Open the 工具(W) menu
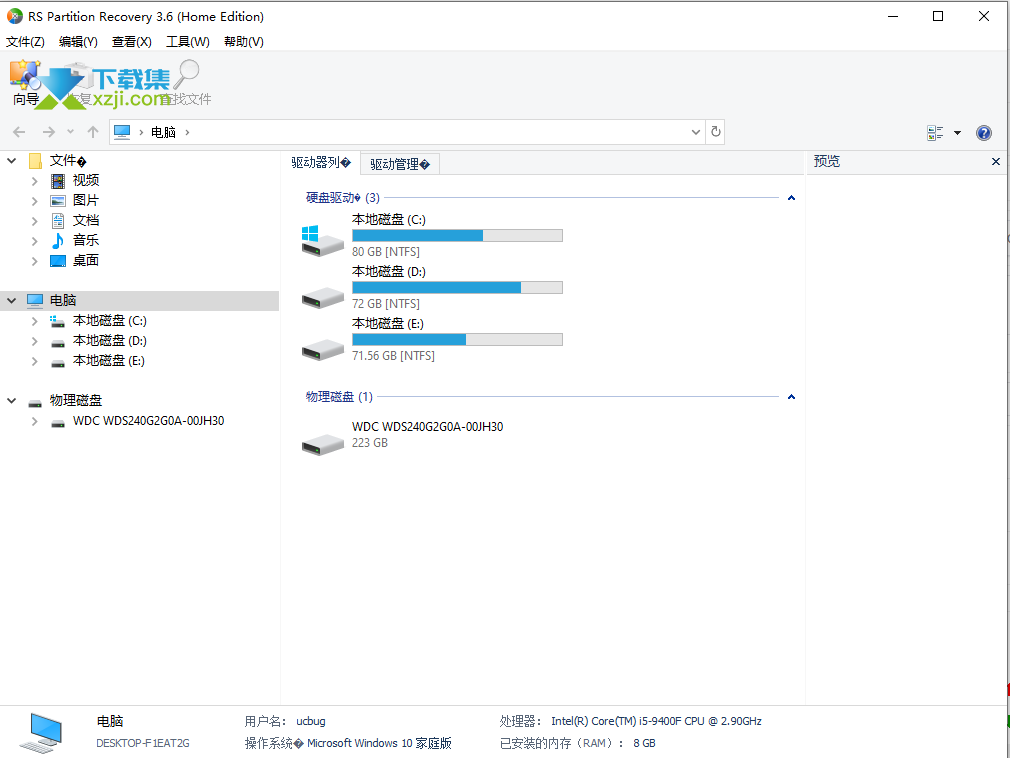Image resolution: width=1010 pixels, height=758 pixels. [187, 42]
